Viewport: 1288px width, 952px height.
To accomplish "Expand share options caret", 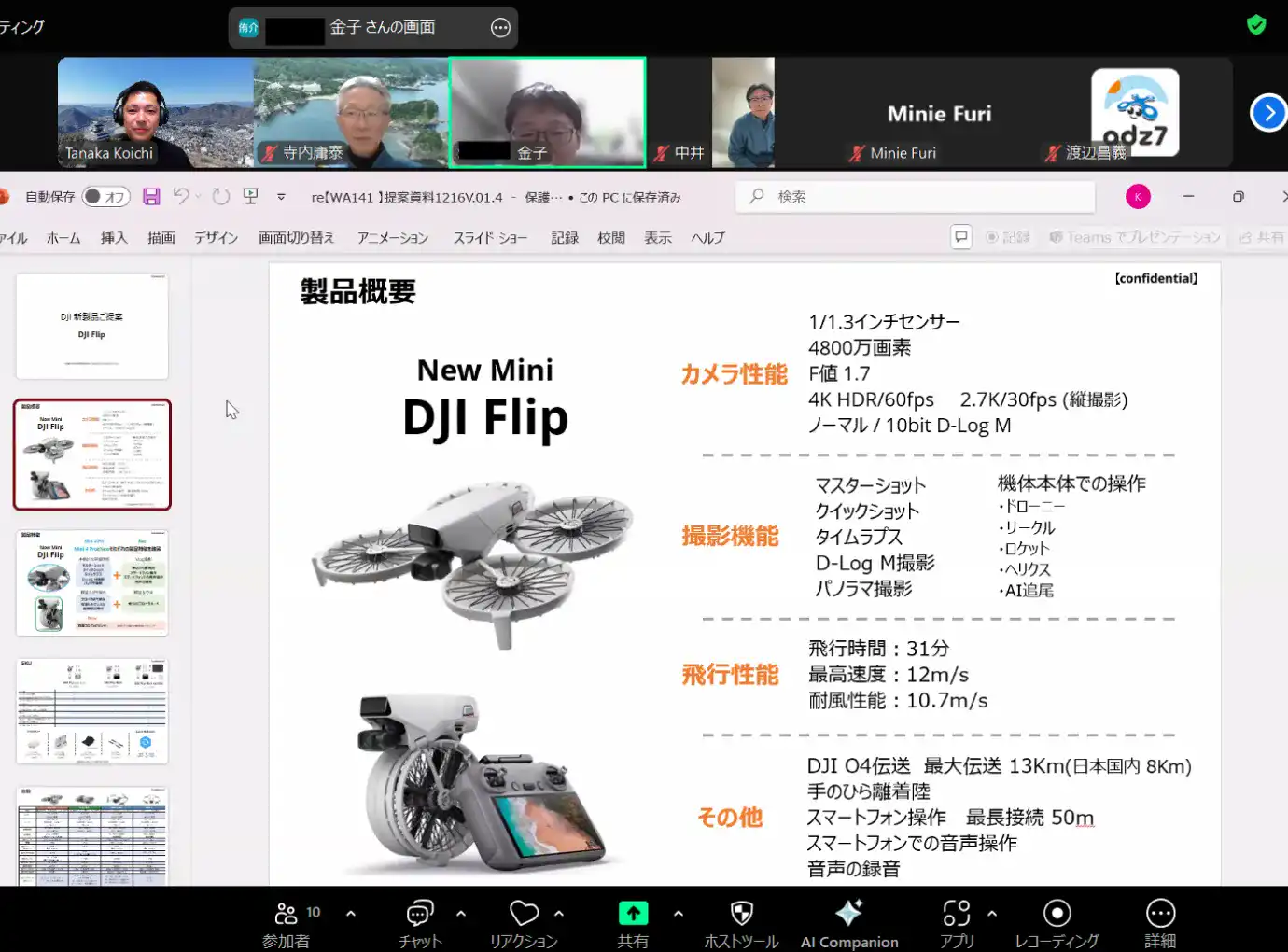I will pyautogui.click(x=679, y=913).
